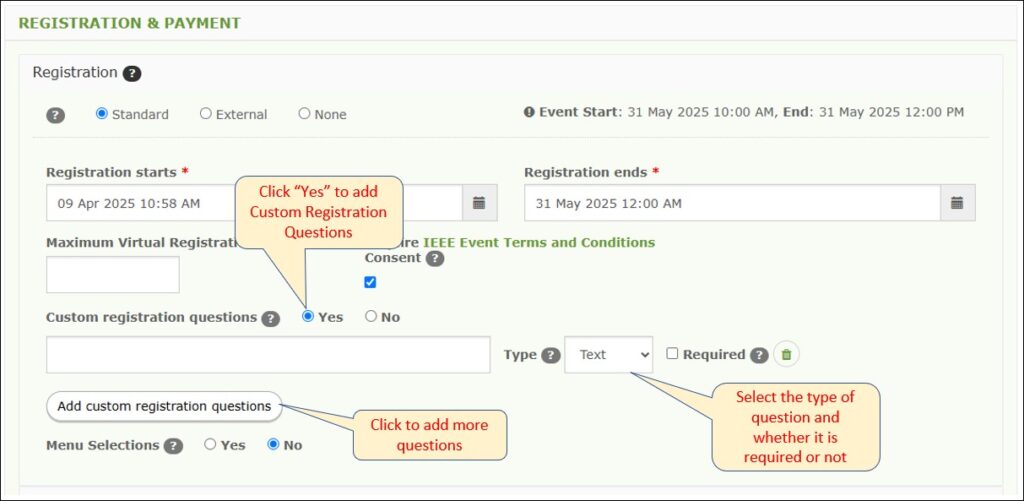Open the Registration ends calendar picker

point(957,203)
